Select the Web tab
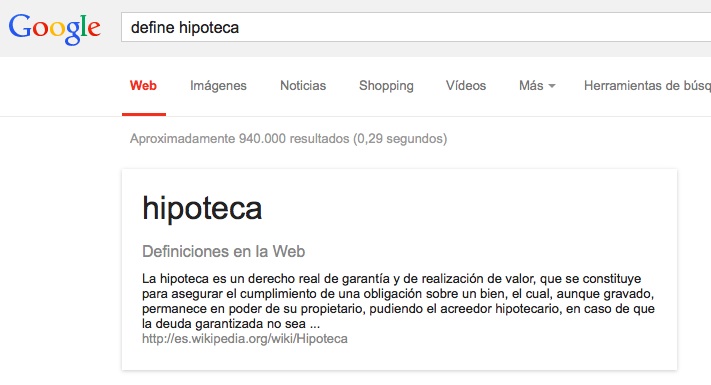Image resolution: width=711 pixels, height=385 pixels. (x=143, y=85)
